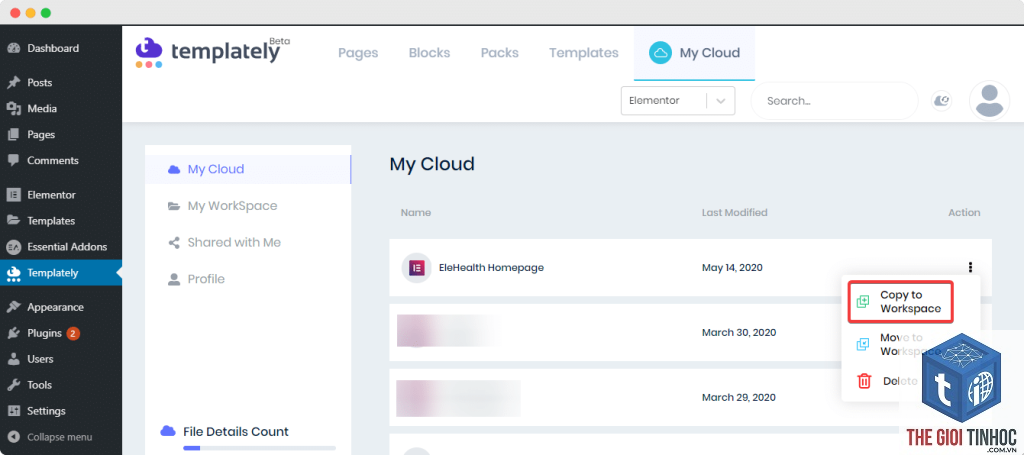Click the dropdown chevron next to Elementor

pyautogui.click(x=721, y=101)
